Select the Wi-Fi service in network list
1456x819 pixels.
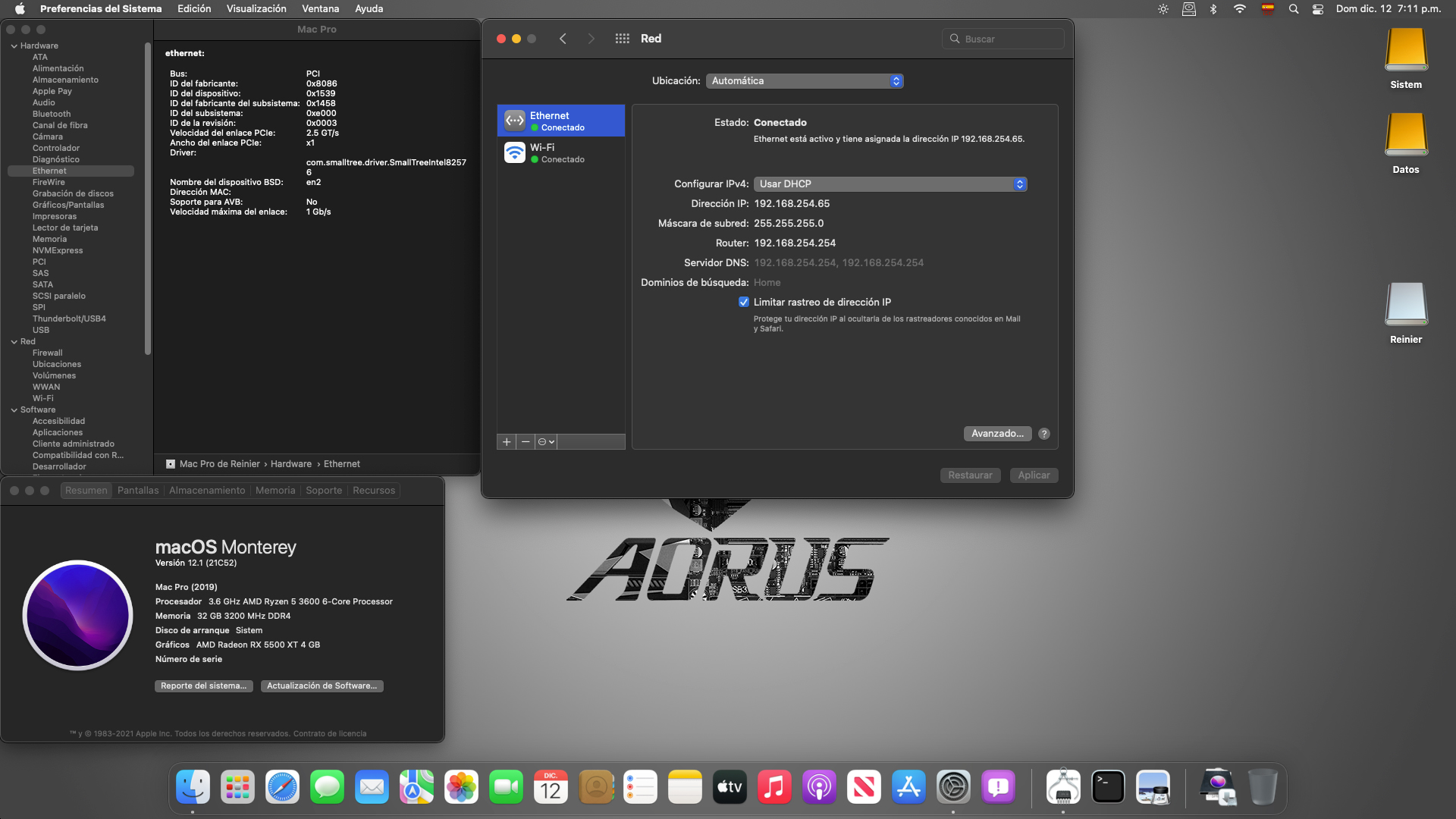[560, 152]
